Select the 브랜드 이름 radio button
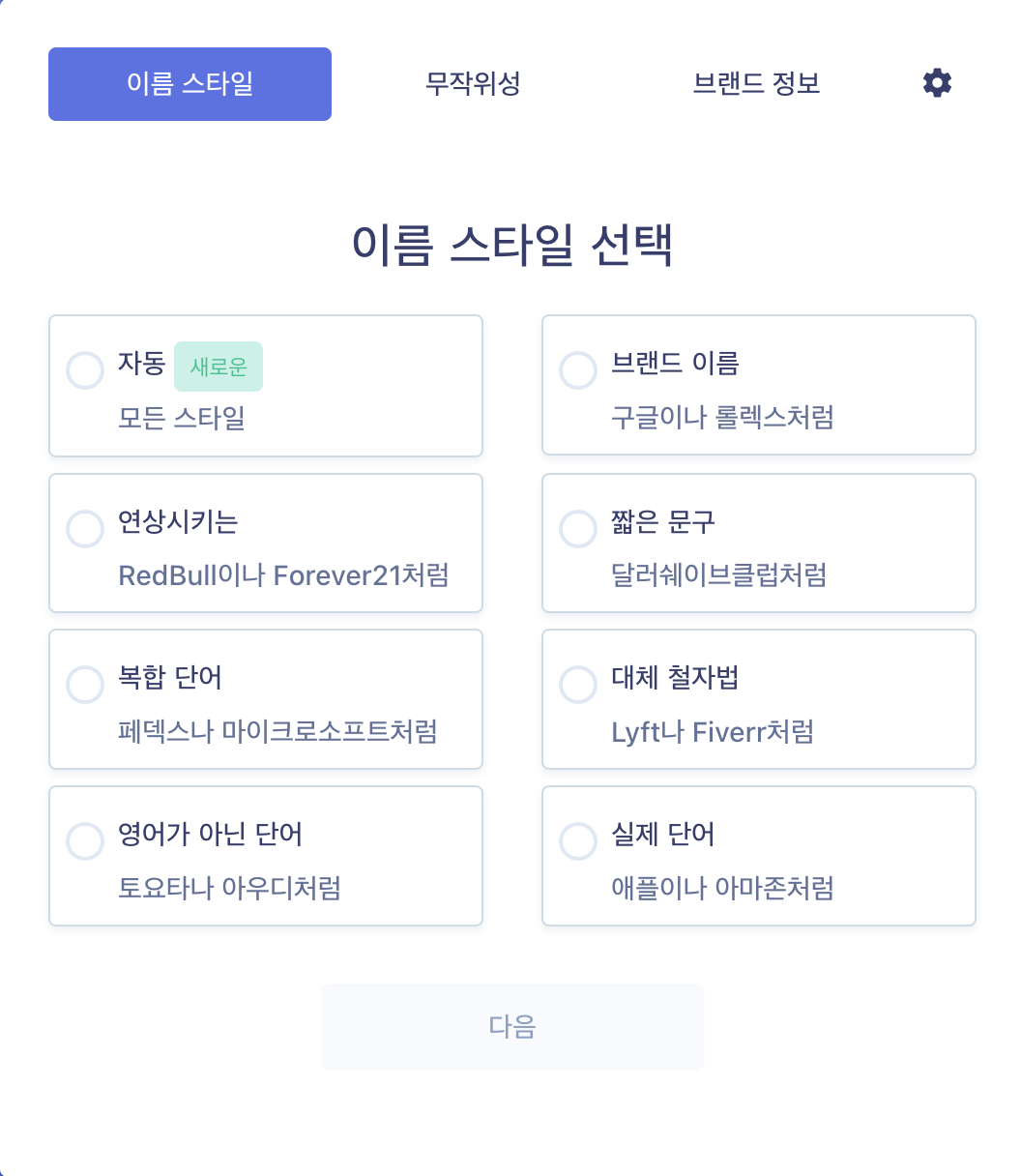The height and width of the screenshot is (1176, 1021). (x=578, y=370)
